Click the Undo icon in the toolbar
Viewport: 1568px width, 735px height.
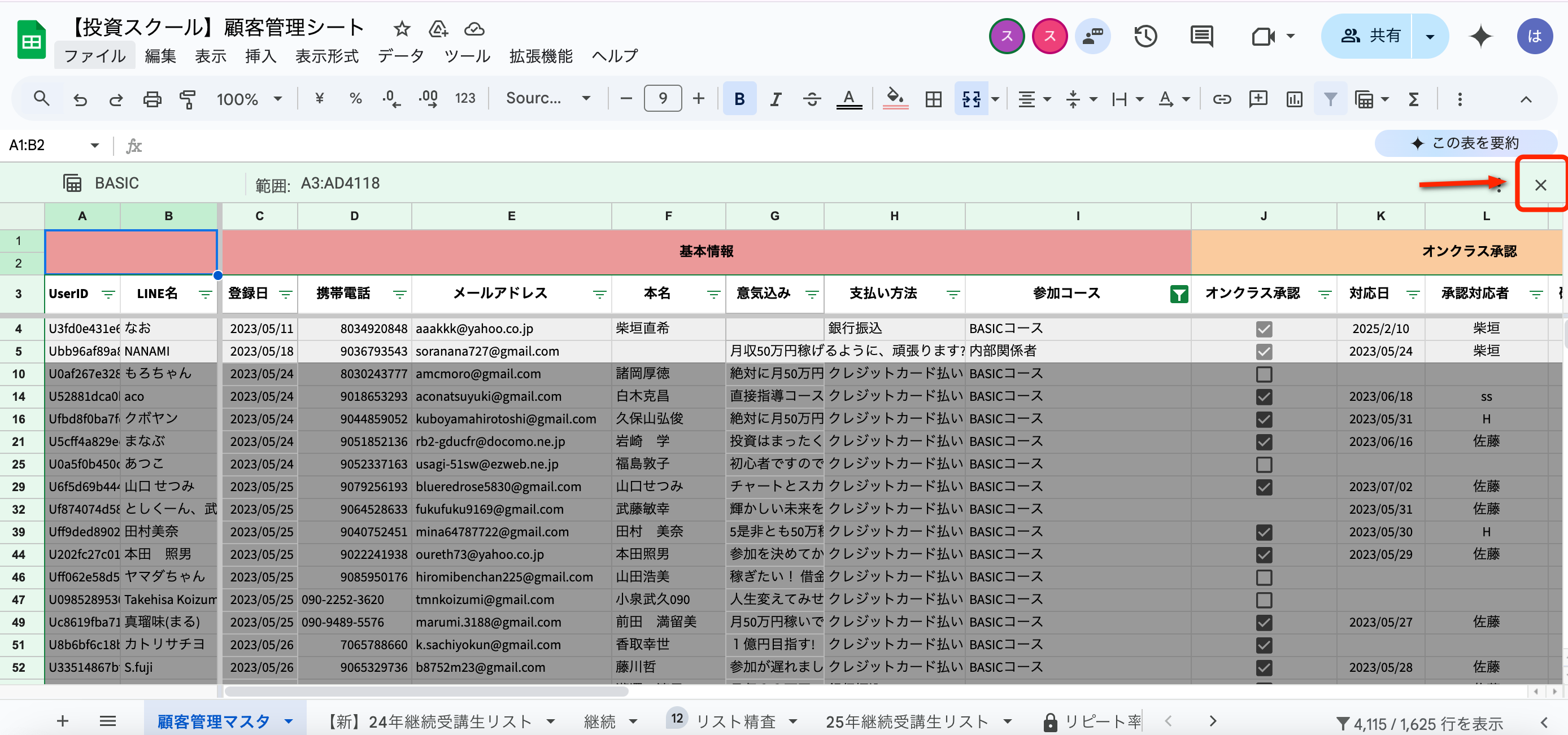(x=80, y=98)
